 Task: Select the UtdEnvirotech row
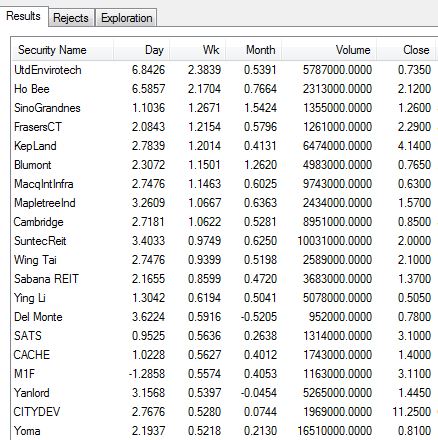coord(224,70)
